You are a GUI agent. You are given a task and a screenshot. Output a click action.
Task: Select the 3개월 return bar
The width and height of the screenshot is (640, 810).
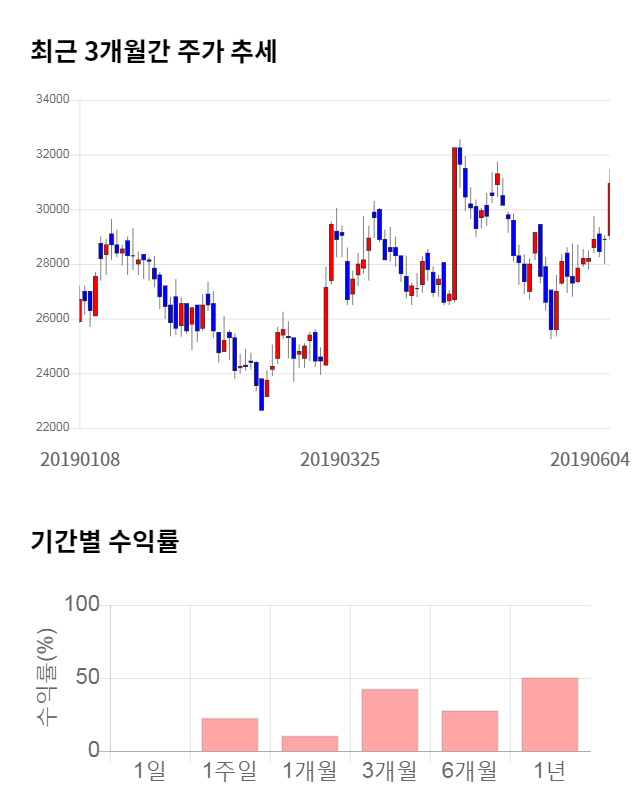click(390, 720)
